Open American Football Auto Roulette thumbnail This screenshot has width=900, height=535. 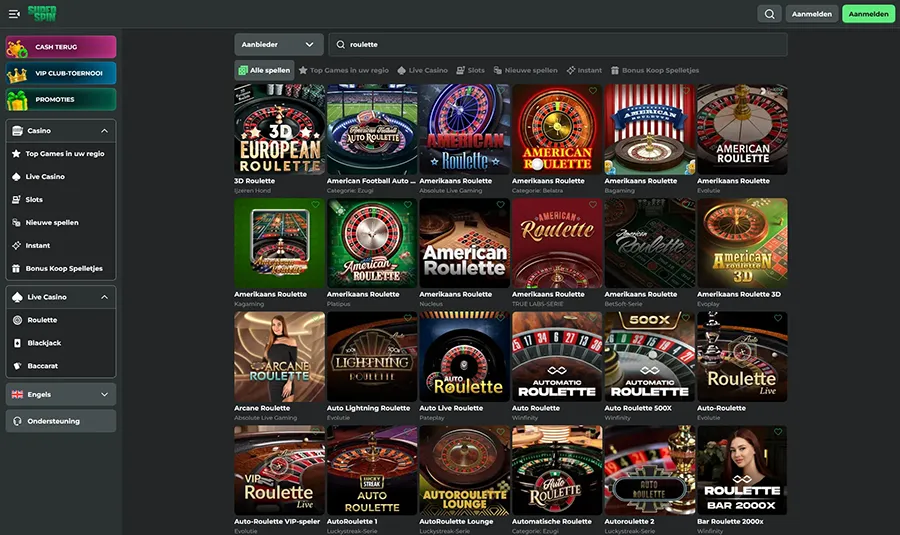tap(372, 129)
